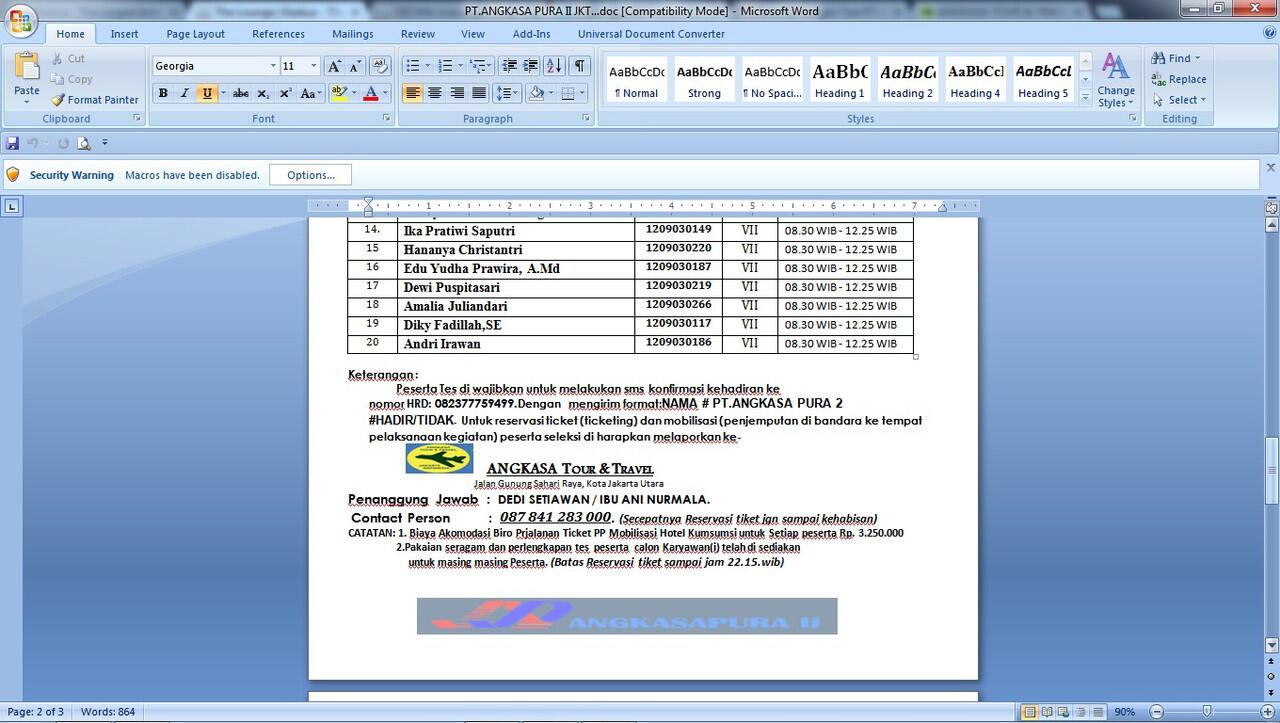Screen dimensions: 1280x723
Task: Center-align the paragraph
Action: click(x=435, y=93)
